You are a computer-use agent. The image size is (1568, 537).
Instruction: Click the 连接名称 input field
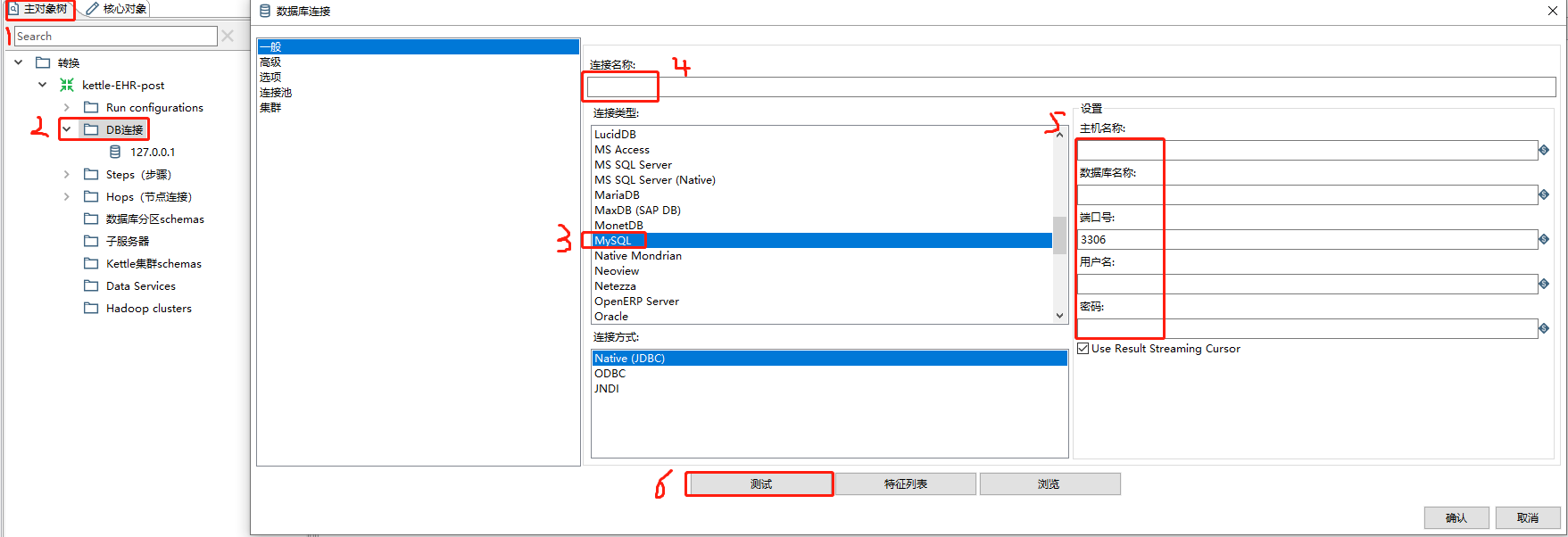click(x=1071, y=87)
